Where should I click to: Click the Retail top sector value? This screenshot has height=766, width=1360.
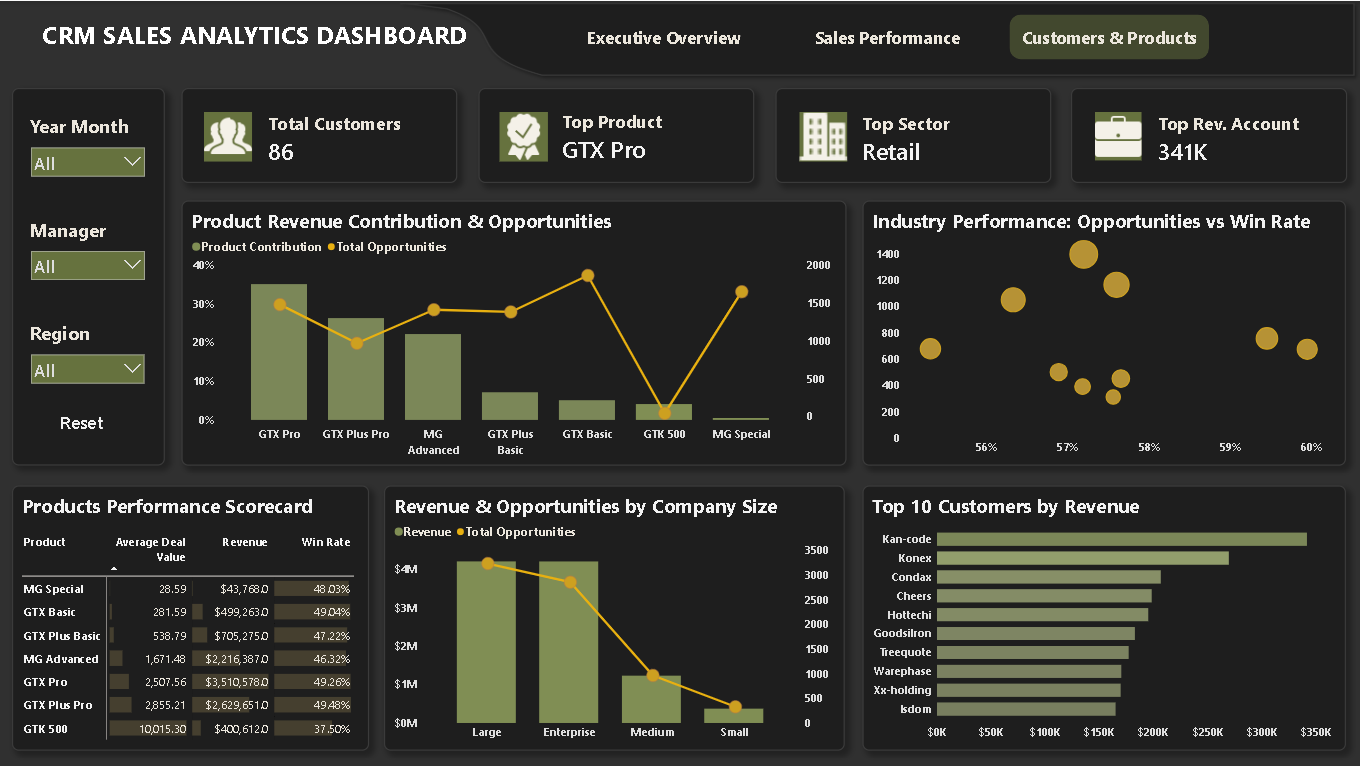coord(891,152)
